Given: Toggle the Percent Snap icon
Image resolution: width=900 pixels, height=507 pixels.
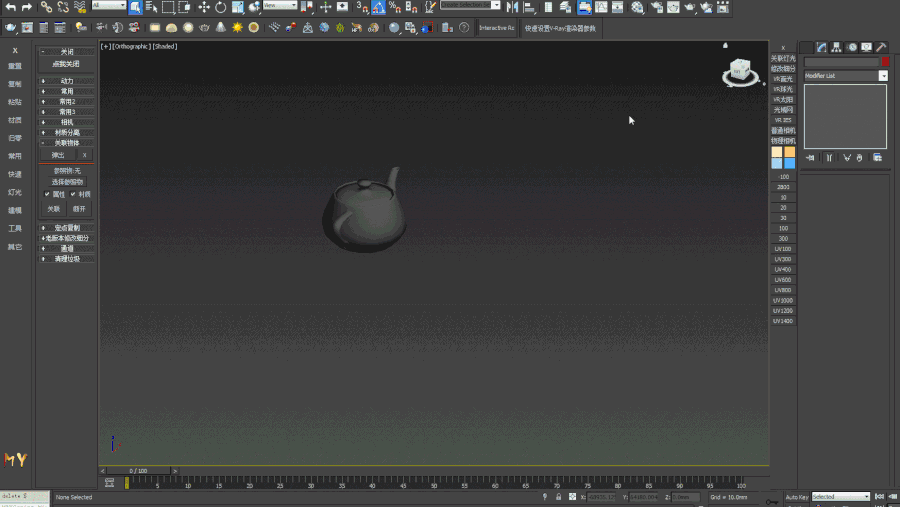Looking at the screenshot, I should pyautogui.click(x=394, y=7).
